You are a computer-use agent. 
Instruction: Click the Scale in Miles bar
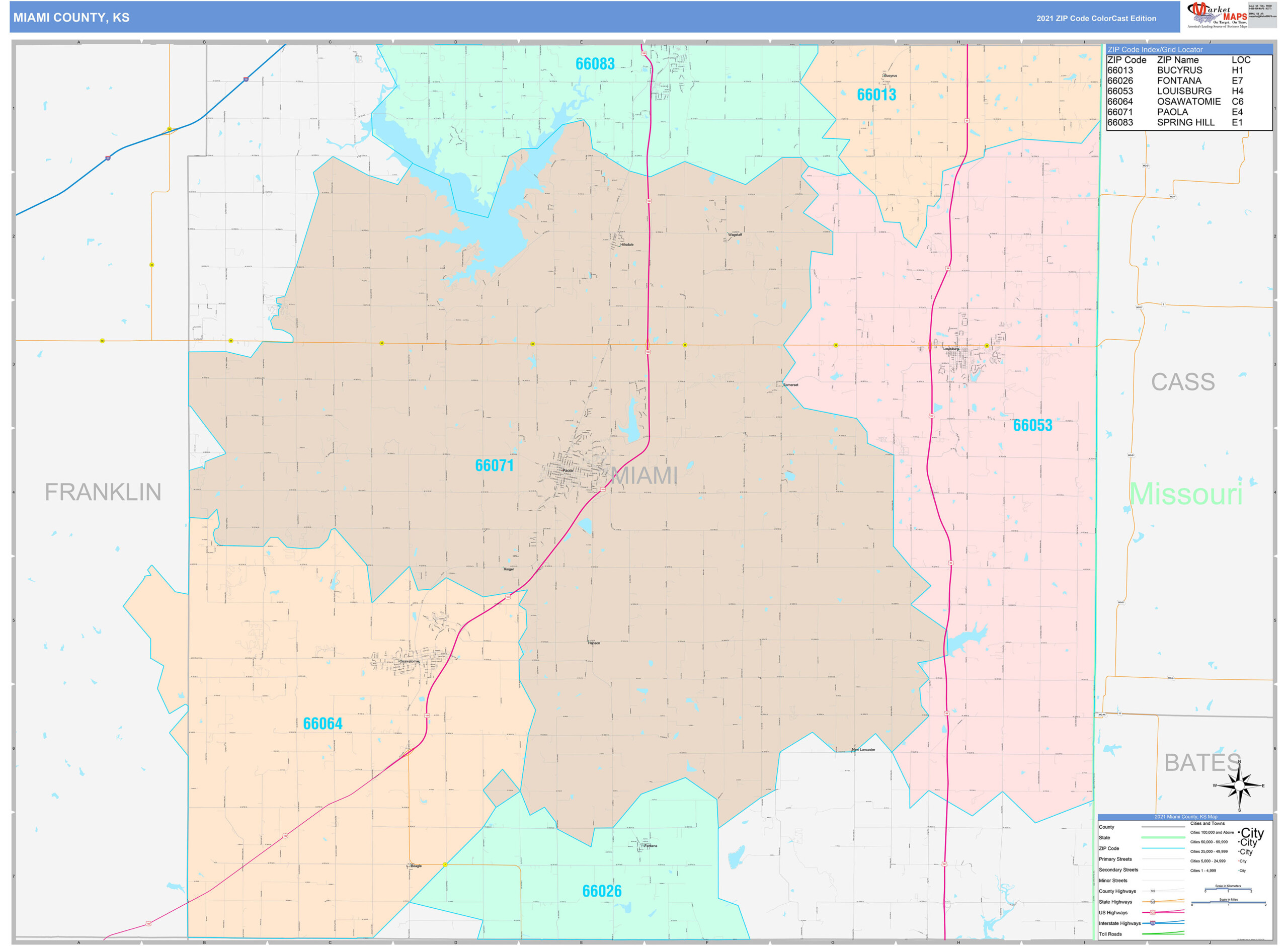(x=1229, y=903)
